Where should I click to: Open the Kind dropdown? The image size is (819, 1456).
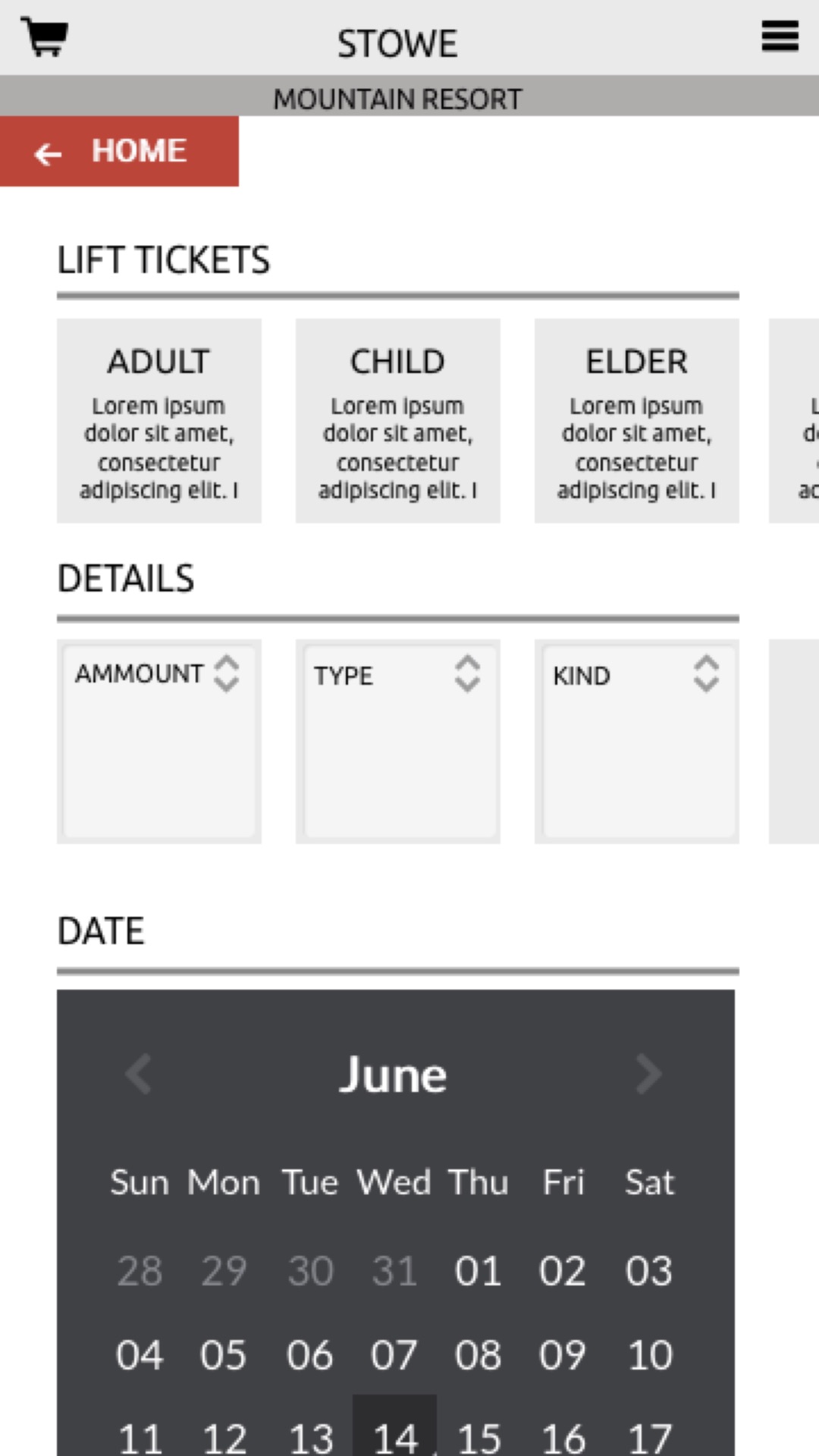[636, 675]
